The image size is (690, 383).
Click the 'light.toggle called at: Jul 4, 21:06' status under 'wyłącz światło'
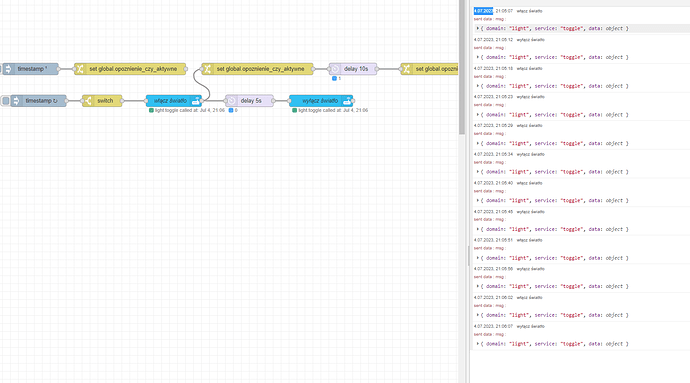pos(333,110)
